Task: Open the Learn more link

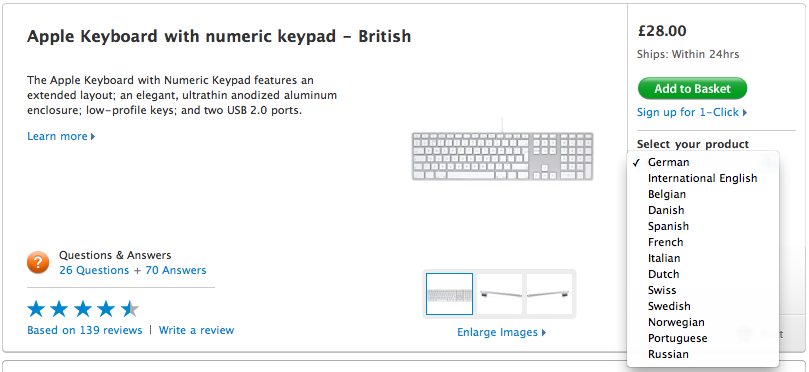Action: pyautogui.click(x=61, y=136)
